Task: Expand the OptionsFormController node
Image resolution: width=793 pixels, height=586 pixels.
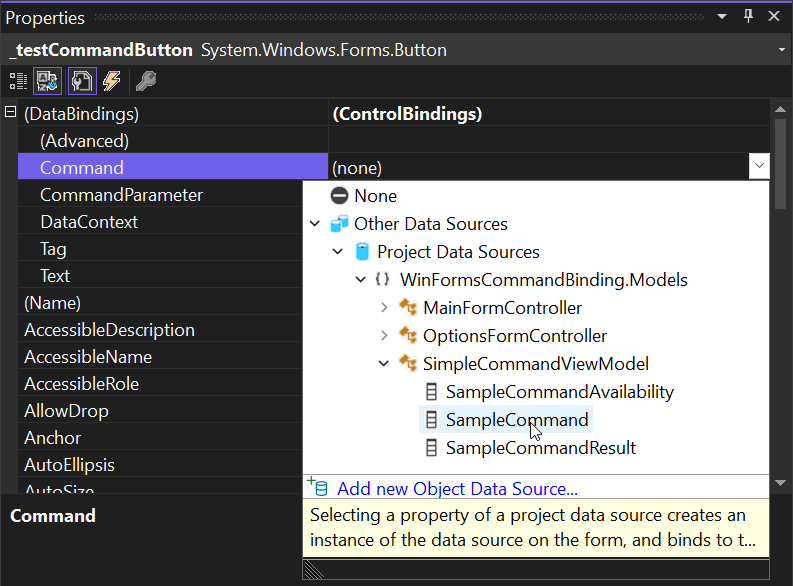Action: pos(384,335)
